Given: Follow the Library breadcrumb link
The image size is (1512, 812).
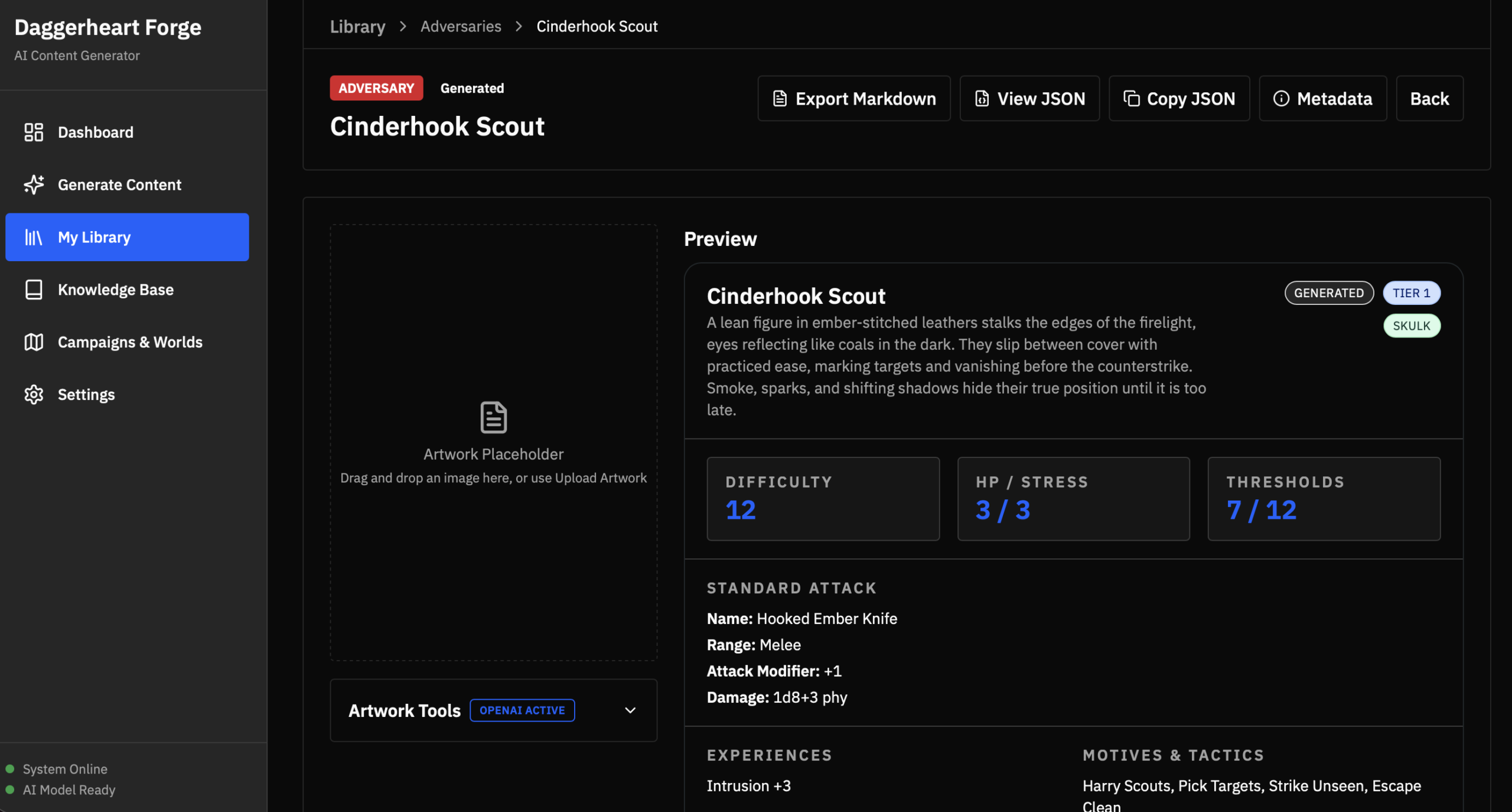Looking at the screenshot, I should click(x=357, y=27).
